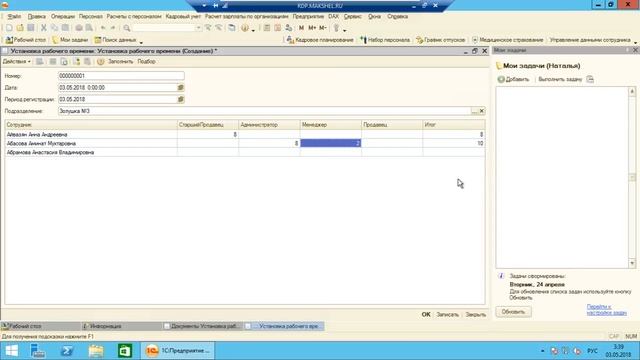Click the calendar icon in Период регистрации field
Viewport: 640px width, 360px height.
coord(180,99)
